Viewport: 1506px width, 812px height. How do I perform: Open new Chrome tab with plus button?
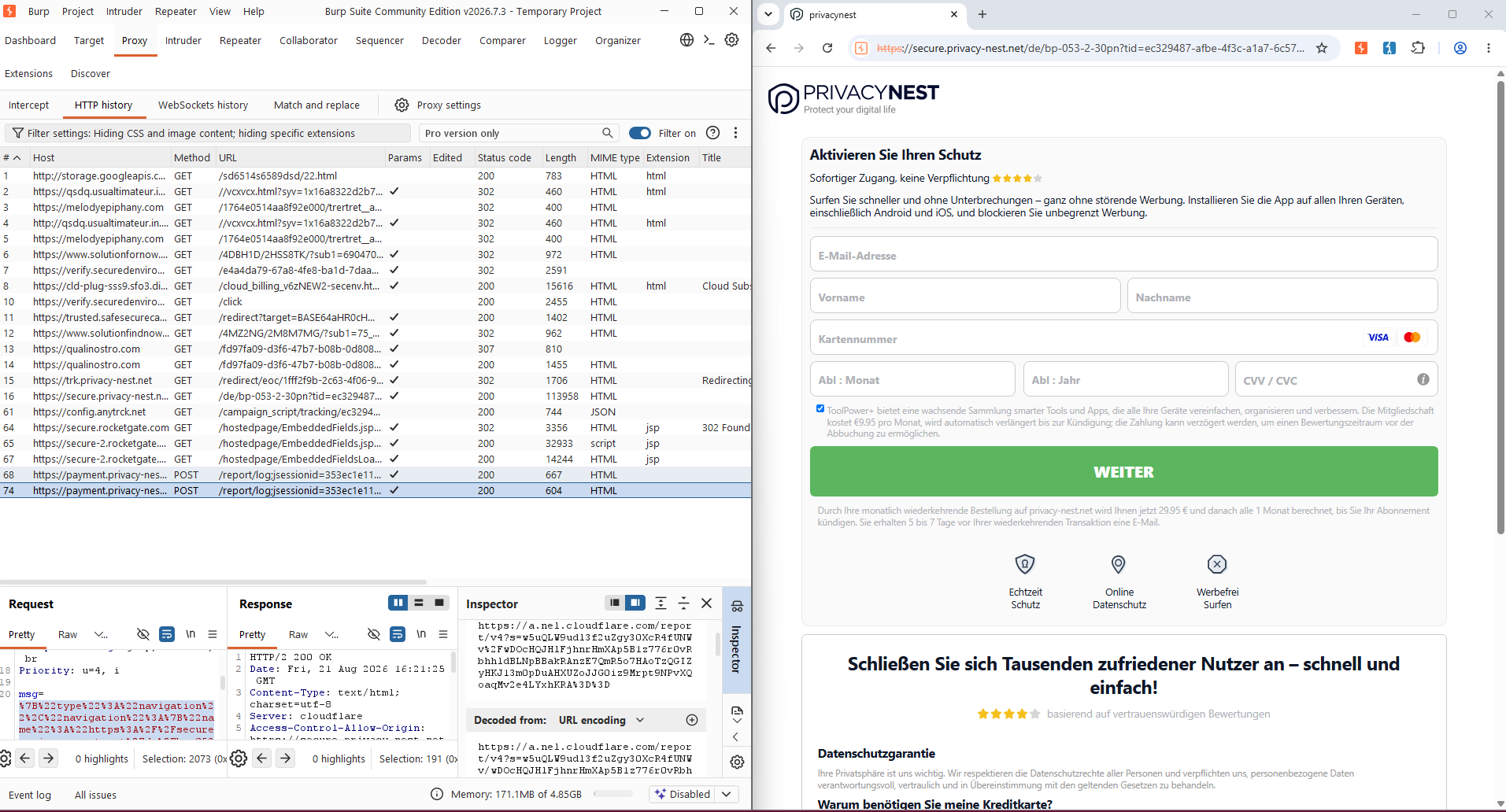[982, 14]
